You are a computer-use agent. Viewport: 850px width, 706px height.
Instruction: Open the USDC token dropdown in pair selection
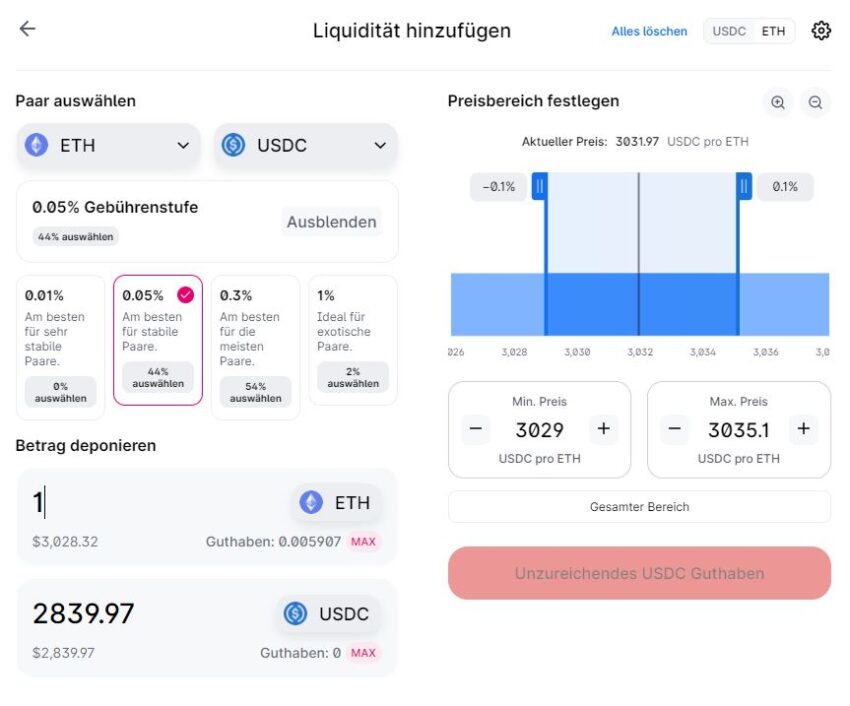[305, 145]
